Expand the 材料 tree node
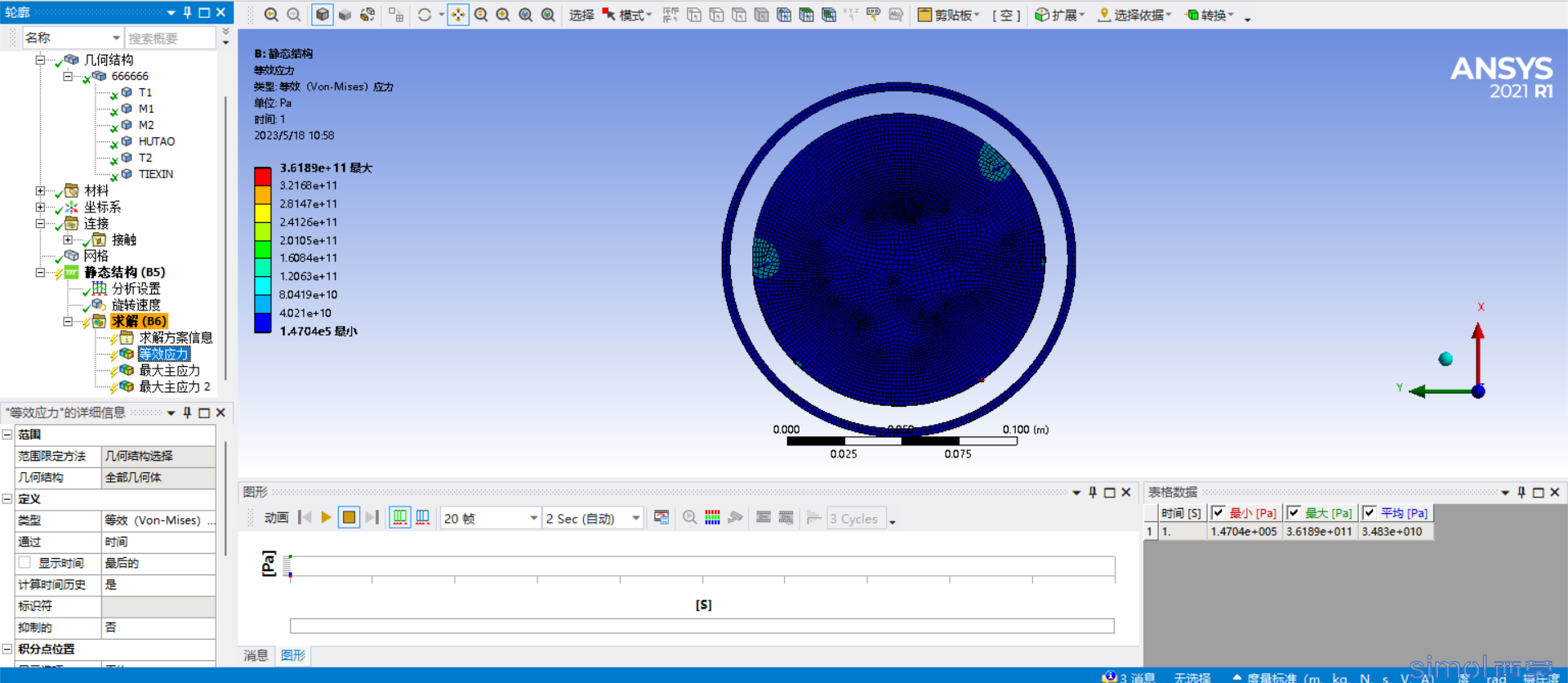 39,190
